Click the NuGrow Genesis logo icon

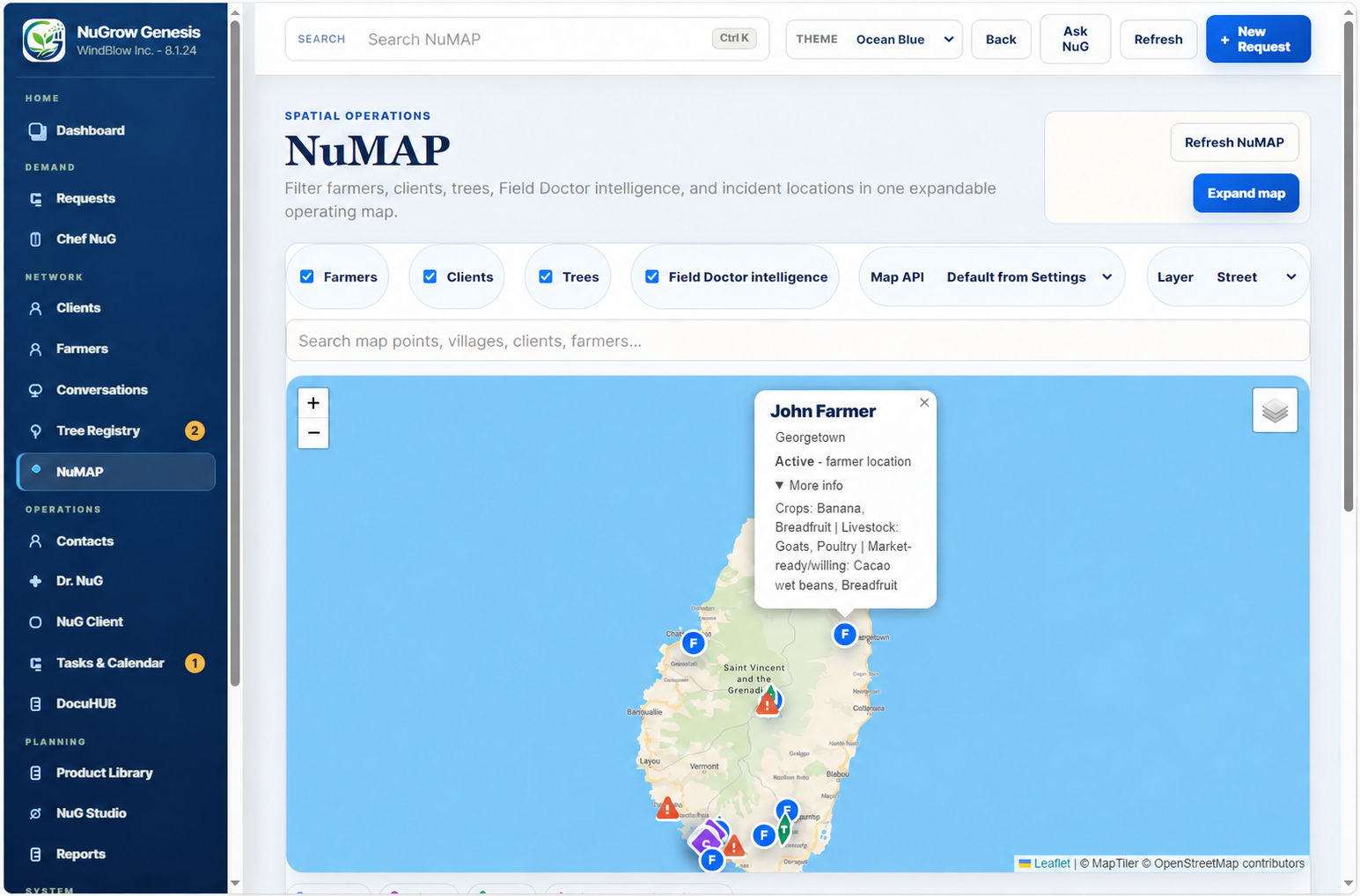[x=44, y=40]
